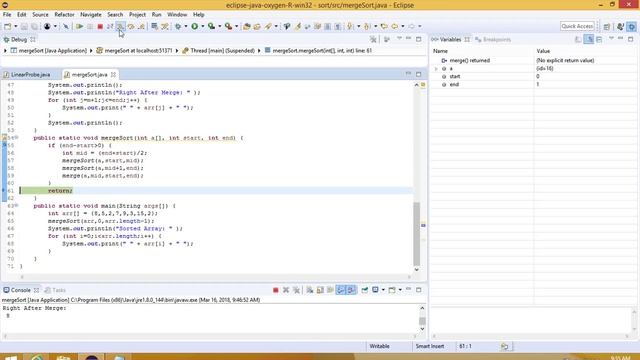Image resolution: width=640 pixels, height=360 pixels.
Task: Click the Name column header in Variables
Action: pyautogui.click(x=482, y=51)
